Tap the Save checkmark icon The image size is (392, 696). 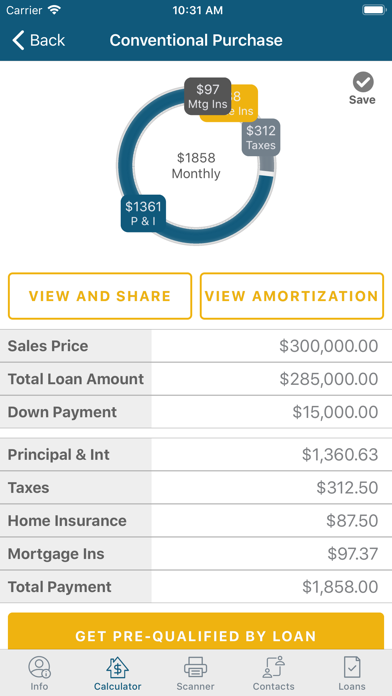click(363, 82)
